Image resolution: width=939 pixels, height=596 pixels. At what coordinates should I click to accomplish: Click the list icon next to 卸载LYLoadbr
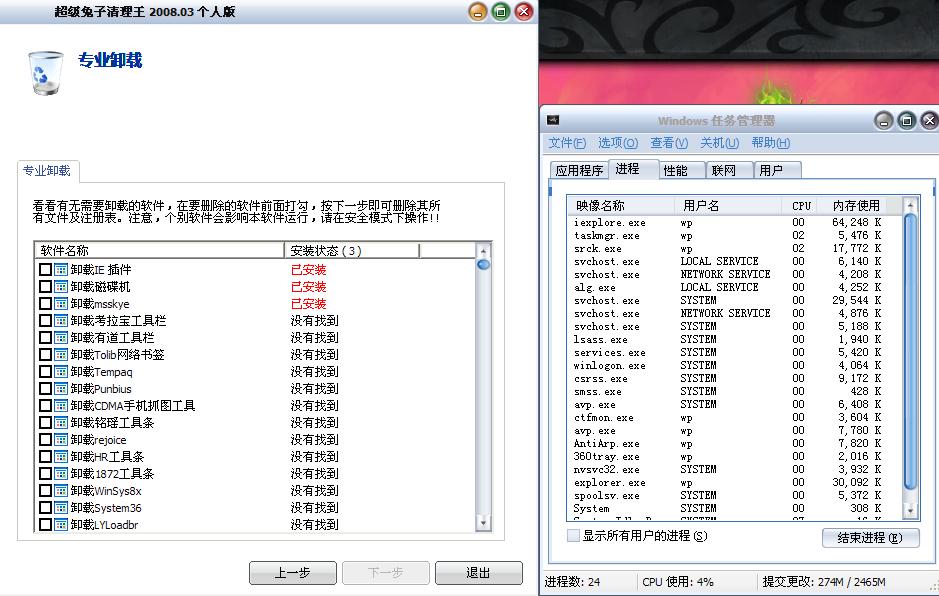(60, 525)
